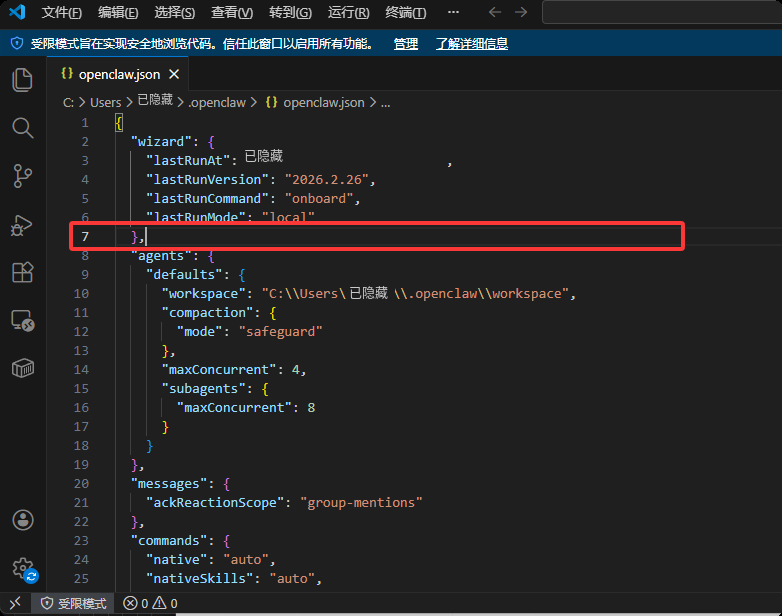This screenshot has width=782, height=616.
Task: Click the "nativeSkills" key
Action: click(199, 579)
